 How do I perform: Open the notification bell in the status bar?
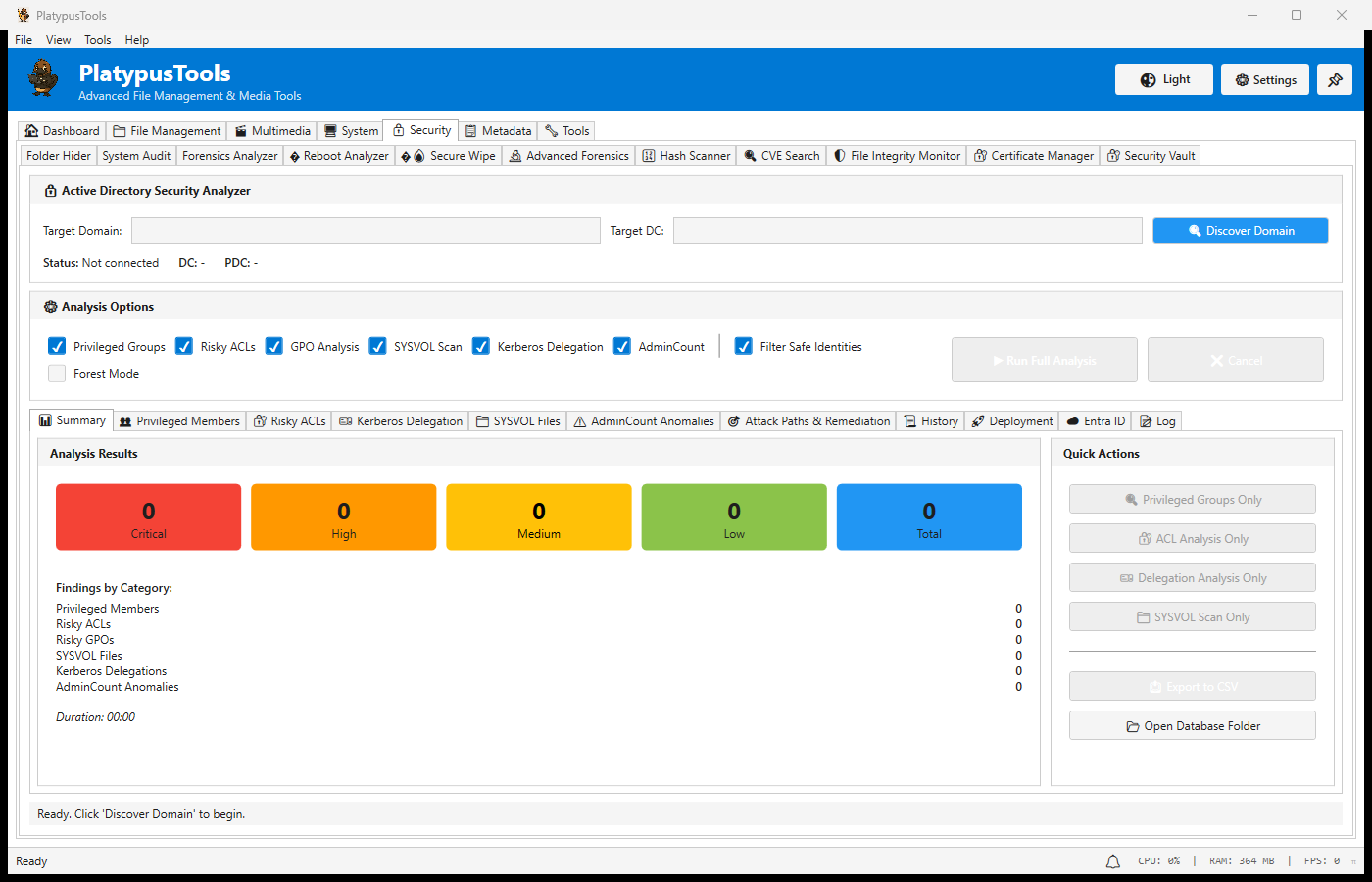pyautogui.click(x=1112, y=860)
